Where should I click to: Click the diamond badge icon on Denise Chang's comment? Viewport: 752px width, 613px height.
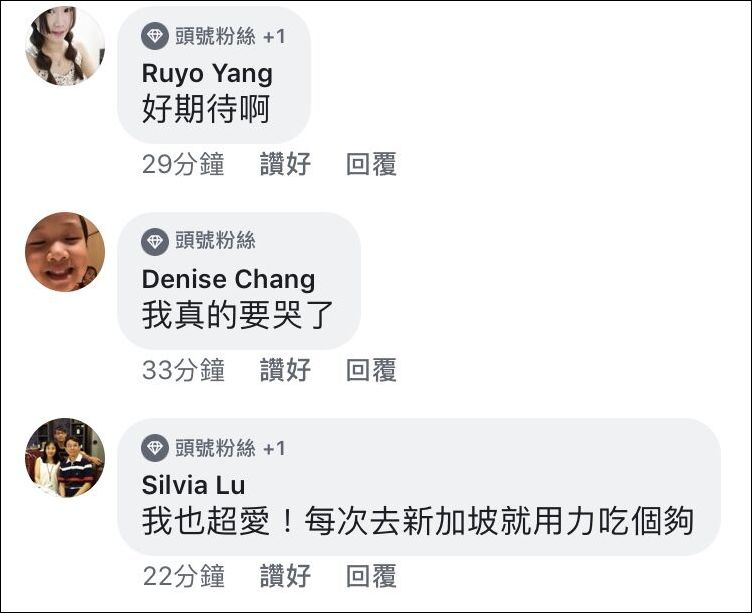pos(155,241)
